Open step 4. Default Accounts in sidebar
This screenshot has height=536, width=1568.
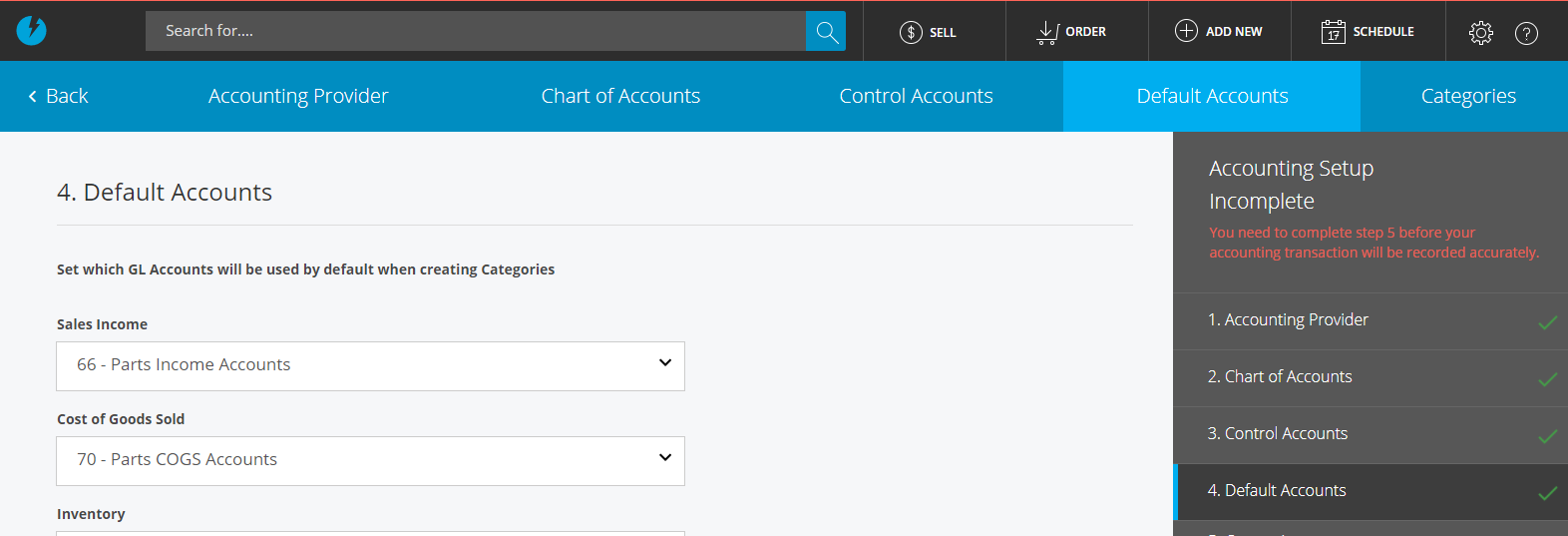[x=1371, y=492]
